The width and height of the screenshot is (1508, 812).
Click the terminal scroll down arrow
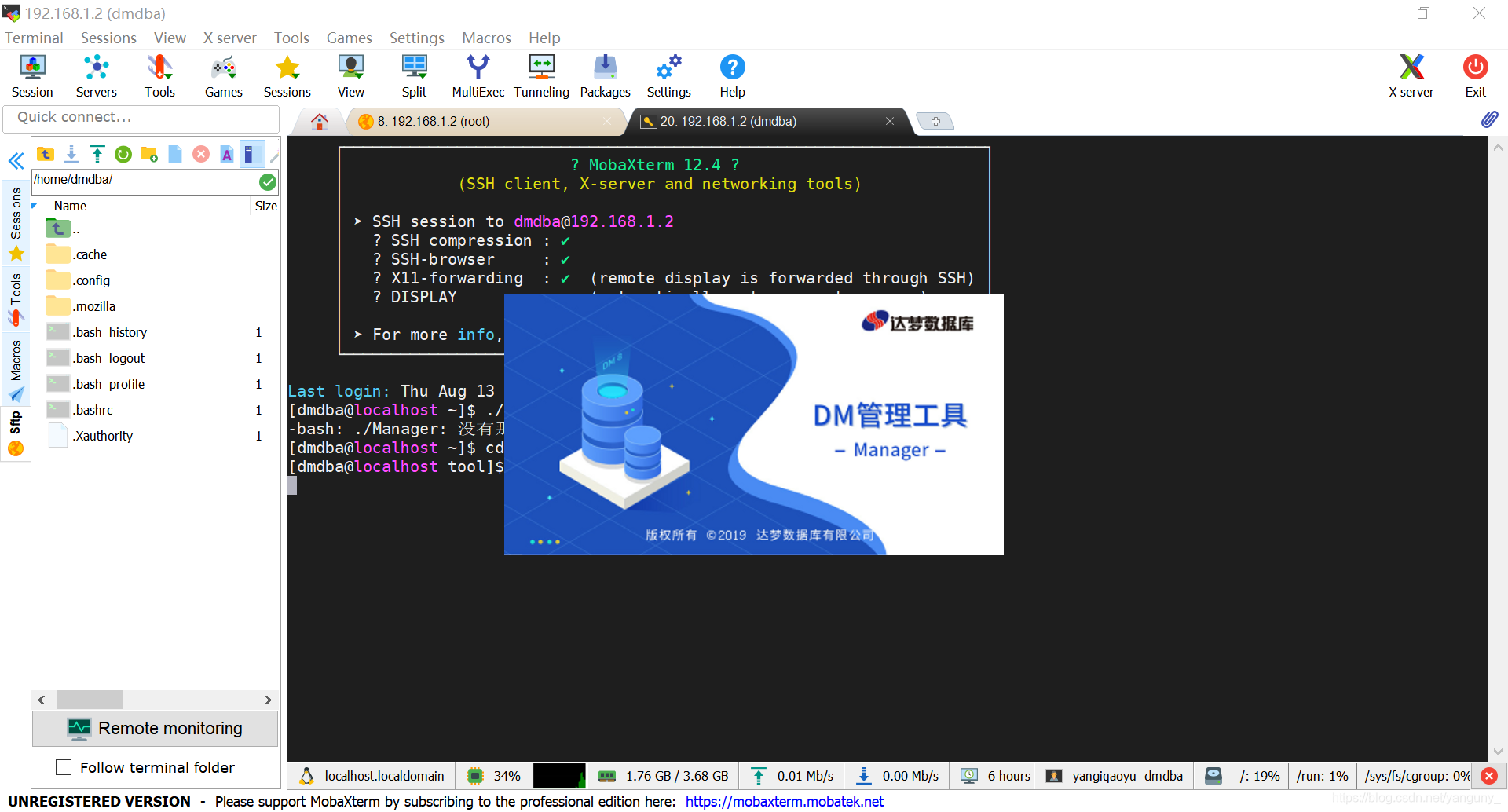[1498, 752]
